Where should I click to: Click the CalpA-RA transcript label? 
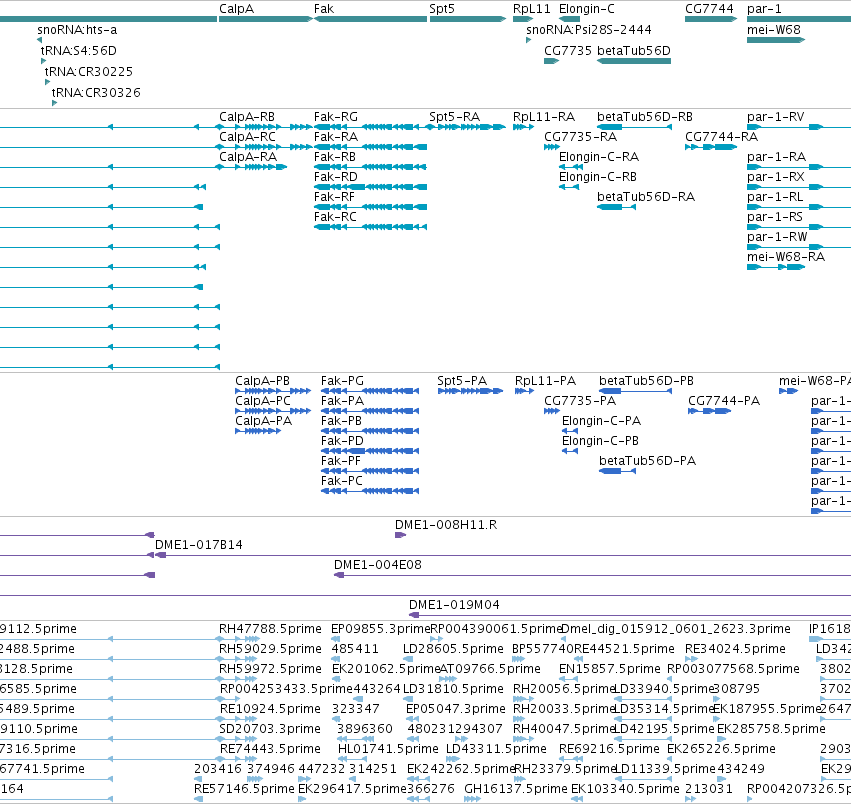tap(248, 157)
